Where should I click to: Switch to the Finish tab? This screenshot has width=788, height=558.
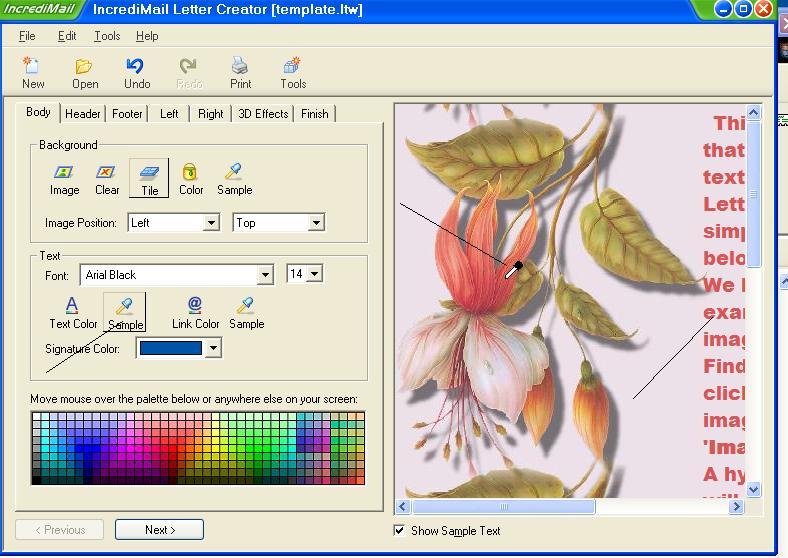(315, 114)
